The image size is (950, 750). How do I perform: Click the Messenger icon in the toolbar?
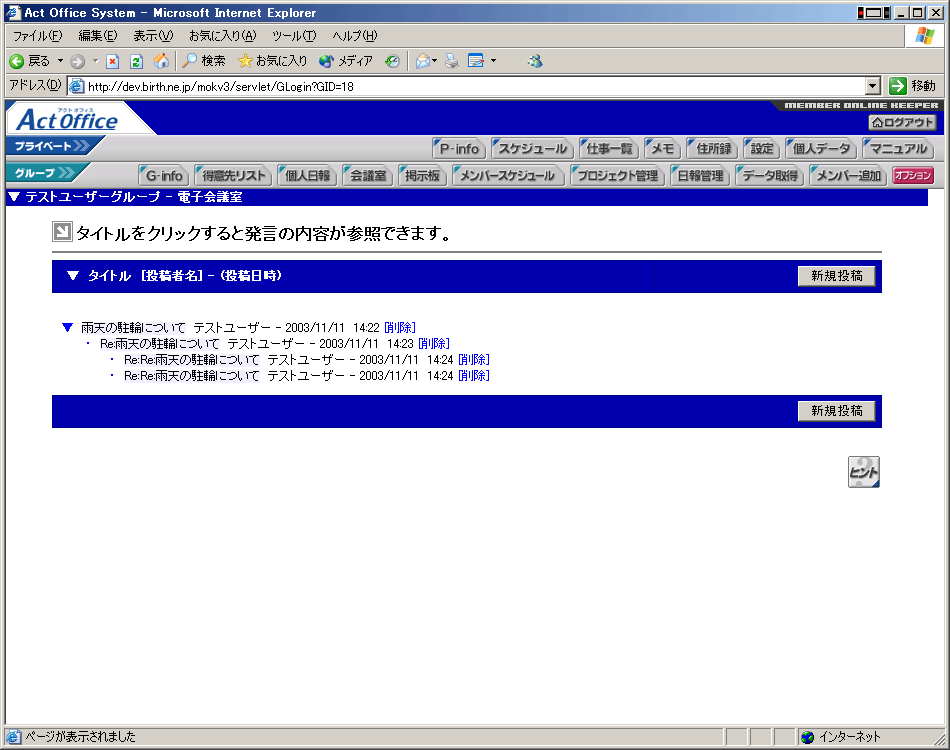(x=535, y=61)
